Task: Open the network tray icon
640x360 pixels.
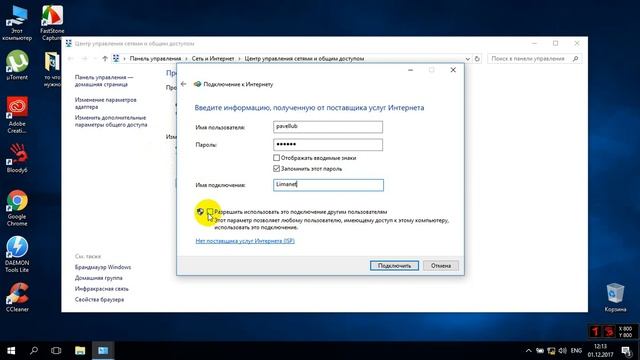Action: pyautogui.click(x=551, y=351)
